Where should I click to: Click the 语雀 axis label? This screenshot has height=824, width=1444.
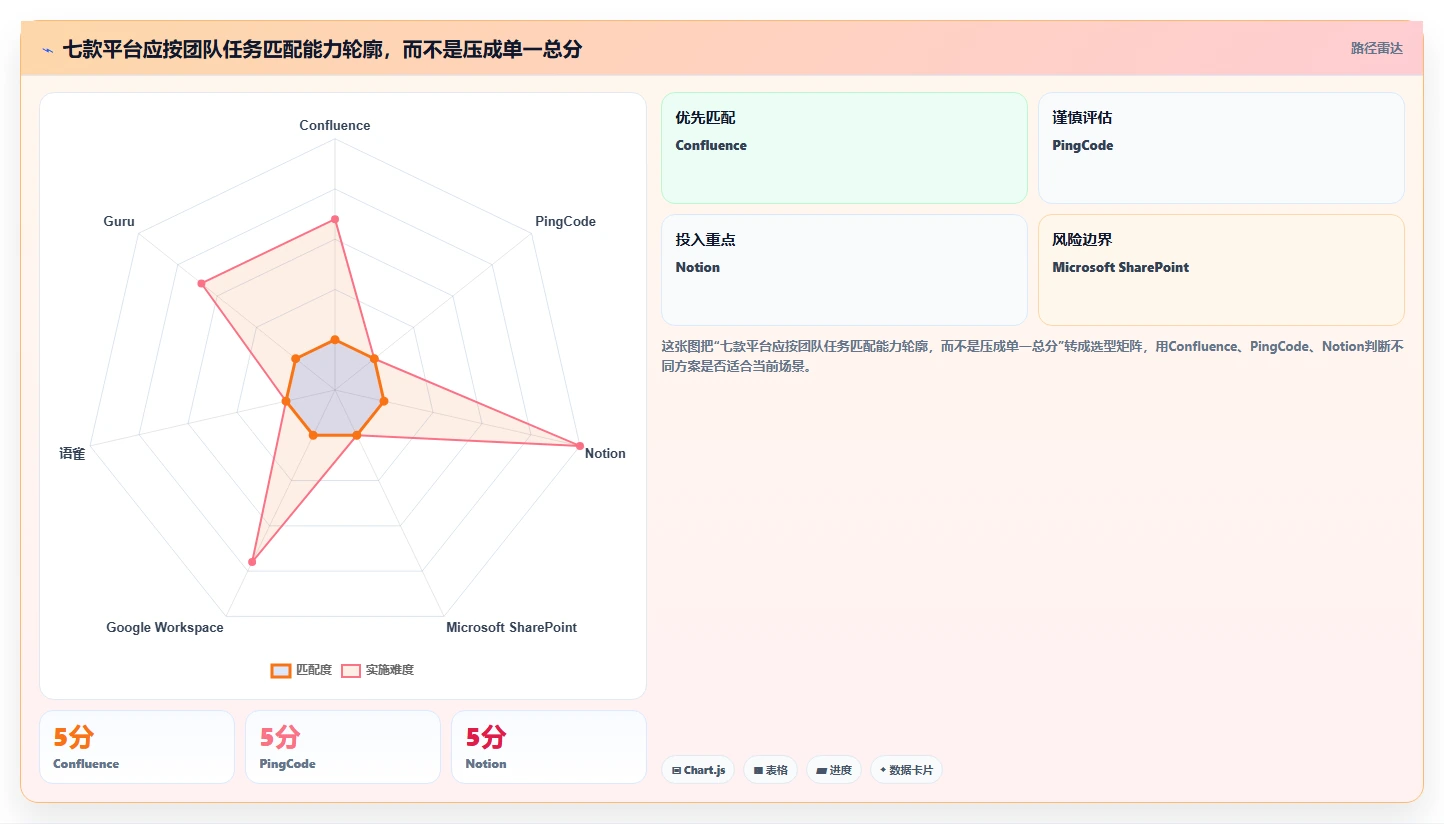coord(72,454)
